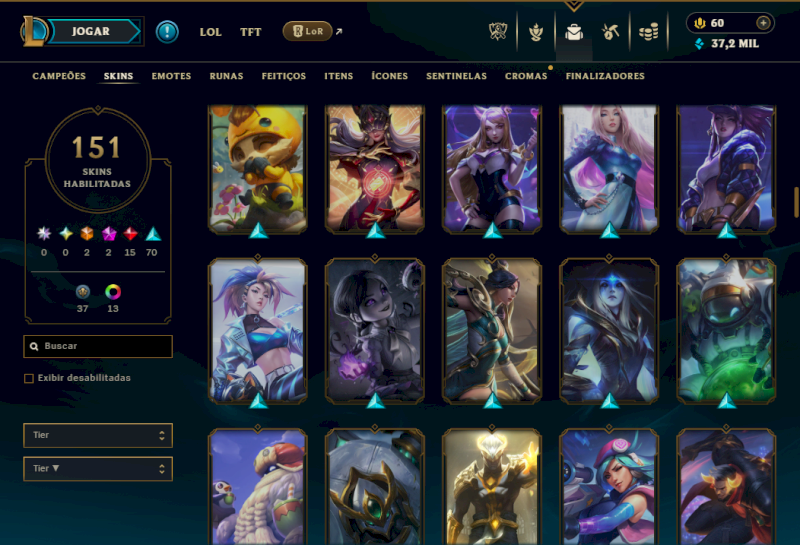This screenshot has height=545, width=800.
Task: Filter skins by the teal triangle rarity
Action: coord(153,234)
